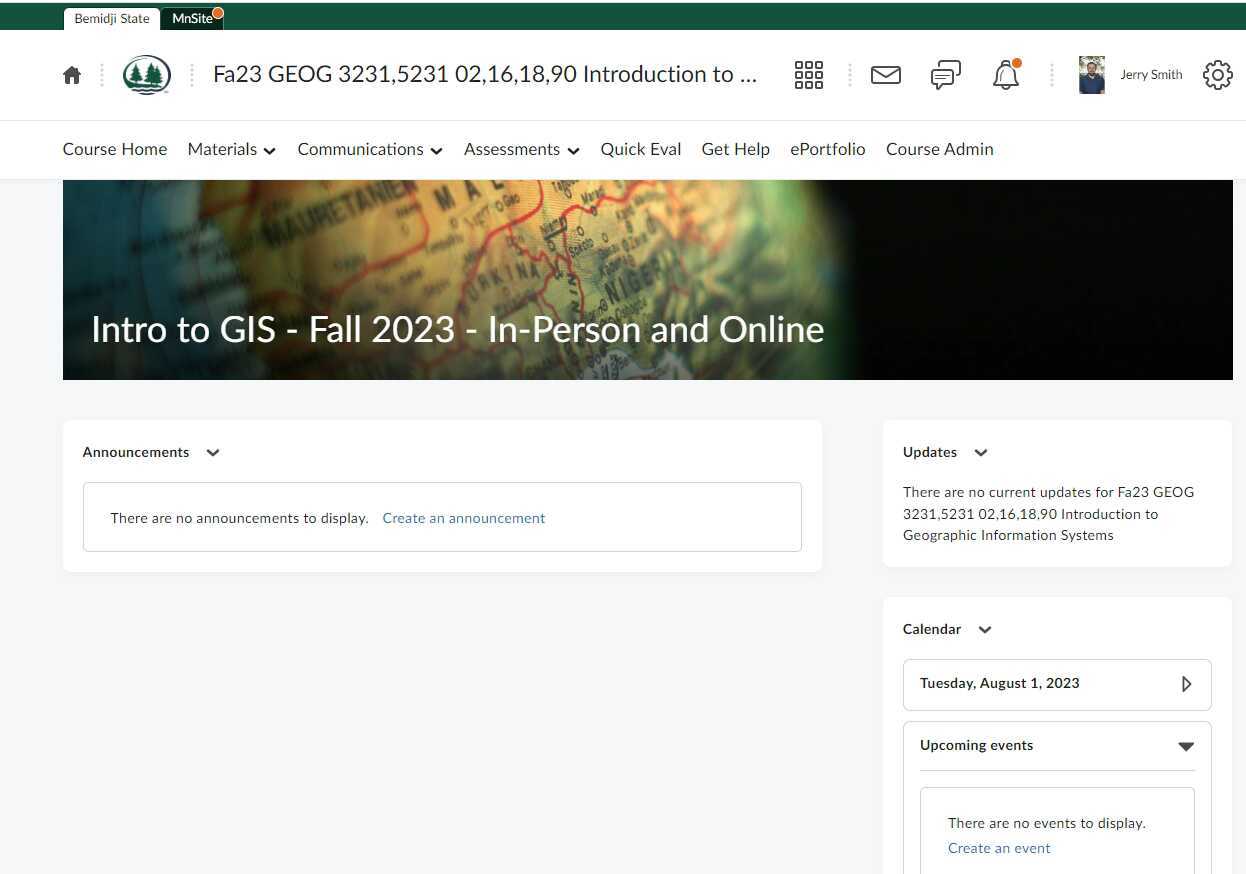Image resolution: width=1246 pixels, height=874 pixels.
Task: Expand the Assessments dropdown menu
Action: coord(521,149)
